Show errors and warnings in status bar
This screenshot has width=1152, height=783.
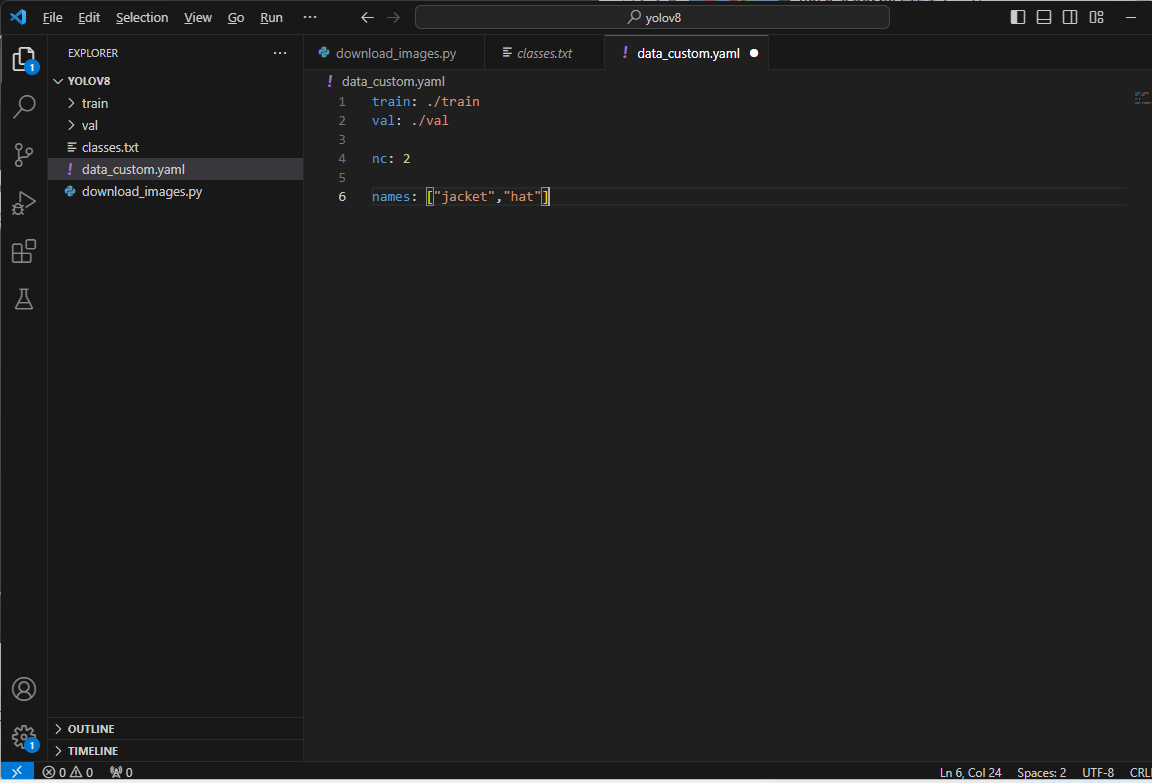(x=68, y=772)
